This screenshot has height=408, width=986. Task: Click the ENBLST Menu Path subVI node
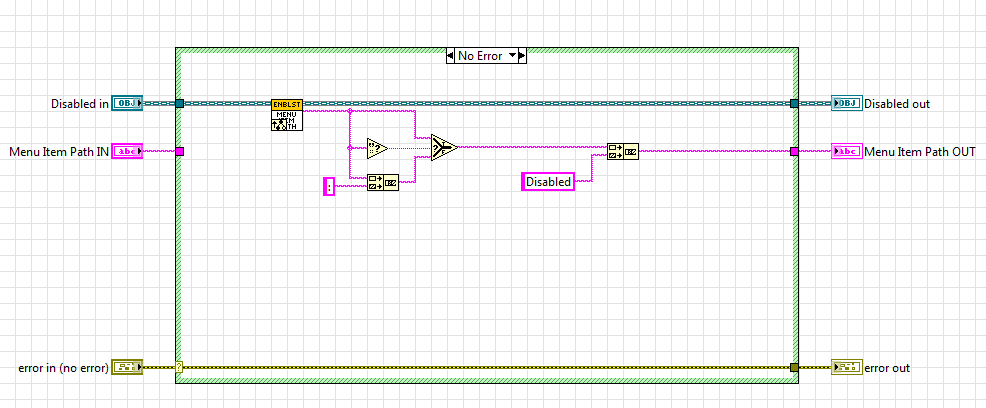point(286,116)
